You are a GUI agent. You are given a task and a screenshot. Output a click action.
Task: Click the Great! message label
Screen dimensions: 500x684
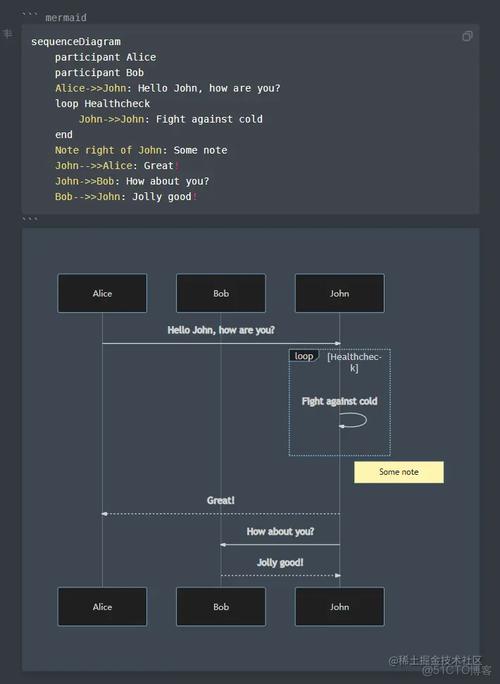point(221,500)
